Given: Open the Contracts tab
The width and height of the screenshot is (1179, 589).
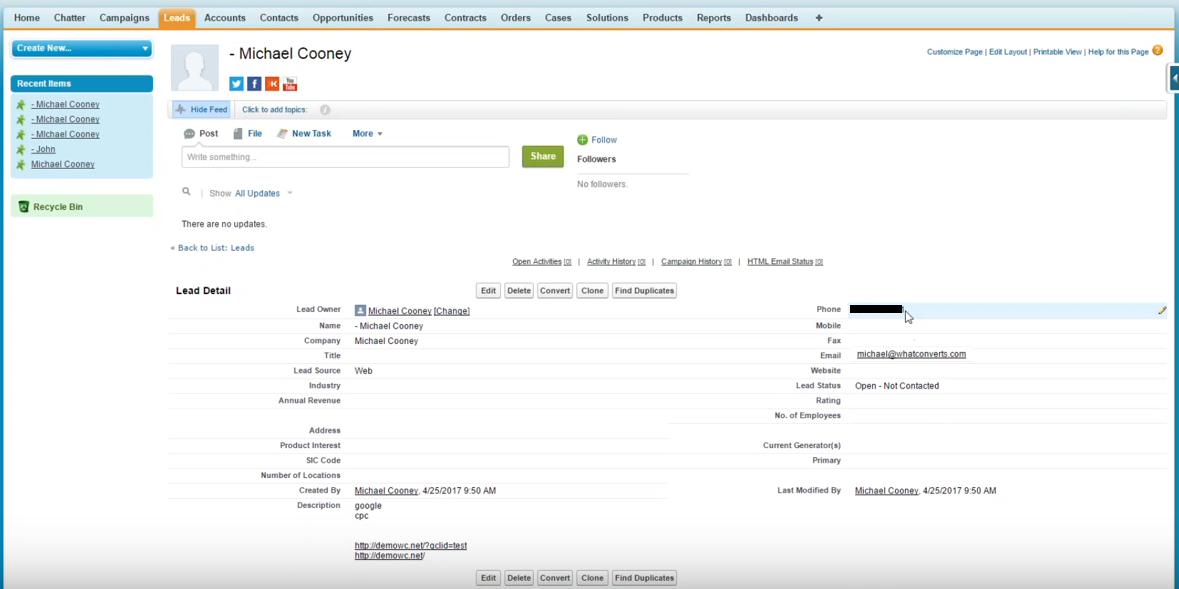Looking at the screenshot, I should tap(465, 18).
